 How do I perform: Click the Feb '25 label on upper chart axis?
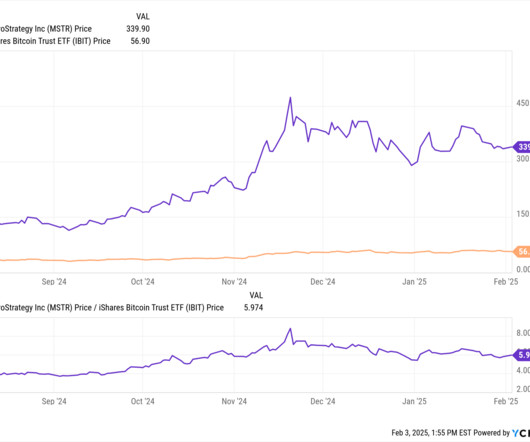(506, 281)
